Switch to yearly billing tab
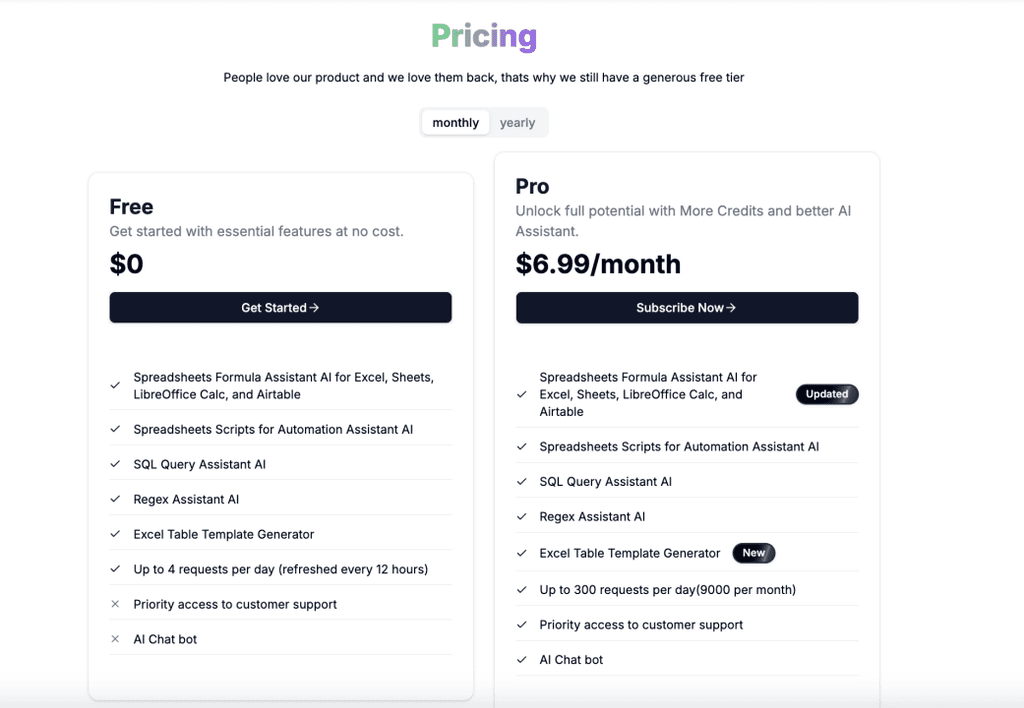Image resolution: width=1024 pixels, height=708 pixels. coord(517,123)
